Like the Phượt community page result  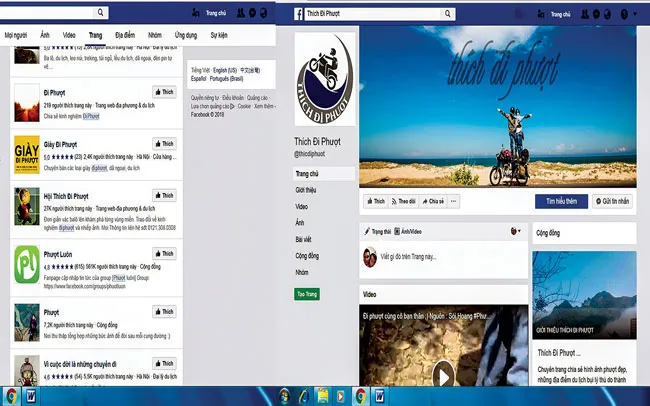165,311
